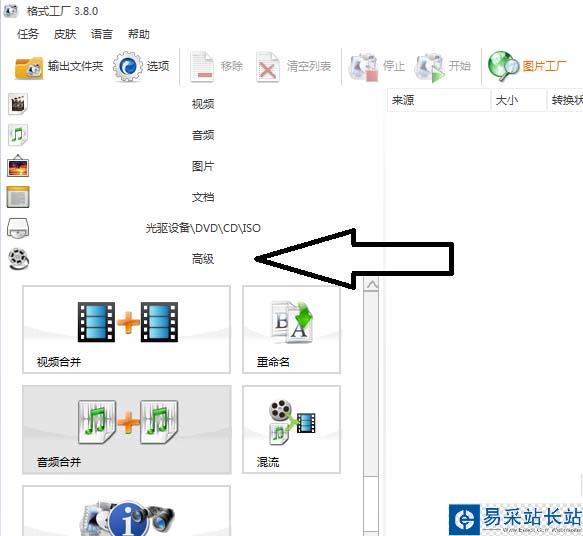This screenshot has width=583, height=536.
Task: Click the 转换状态 column header
Action: [565, 100]
